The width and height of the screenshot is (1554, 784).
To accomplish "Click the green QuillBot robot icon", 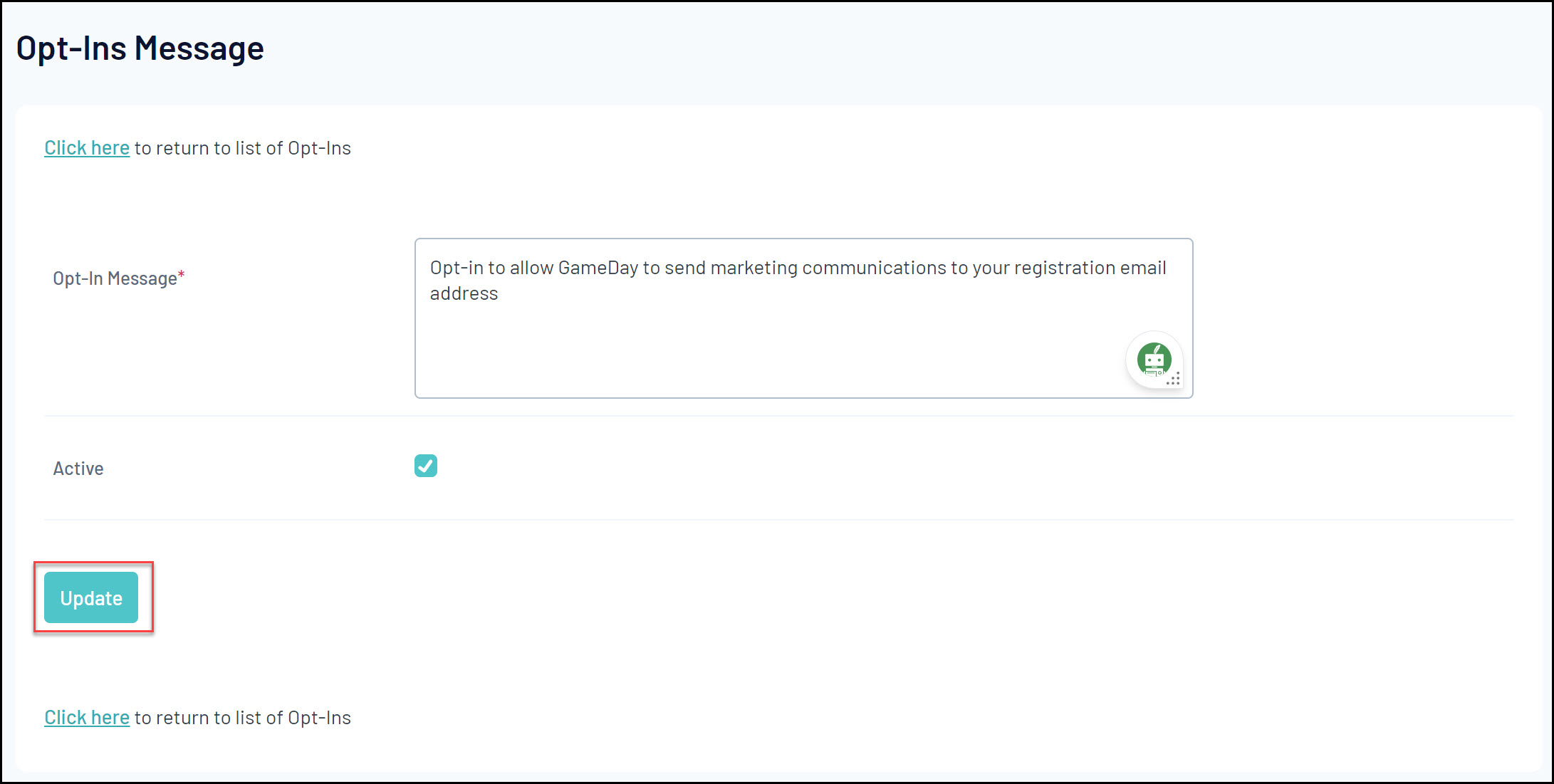I will [1153, 359].
